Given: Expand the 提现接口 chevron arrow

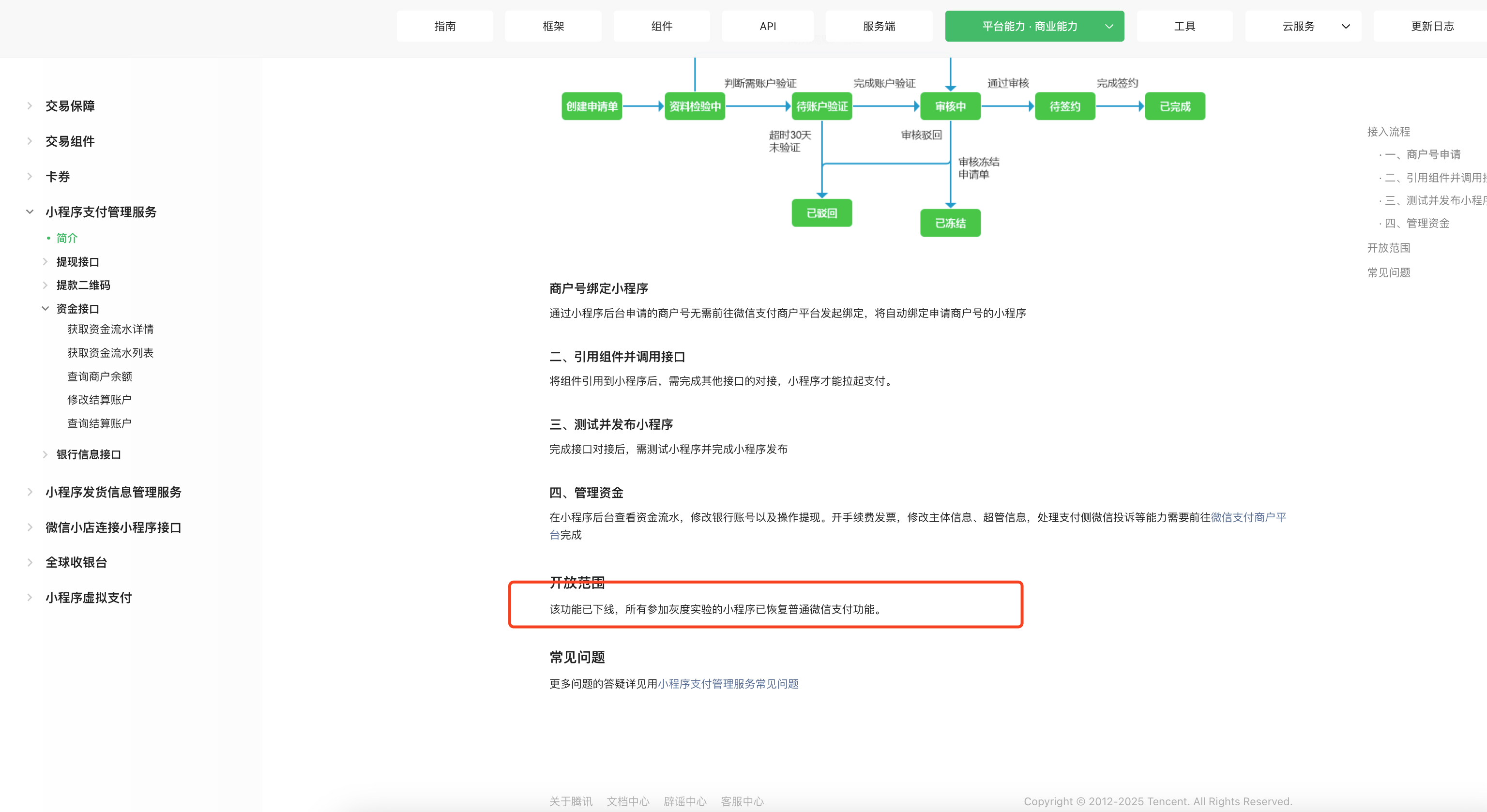Looking at the screenshot, I should [45, 262].
